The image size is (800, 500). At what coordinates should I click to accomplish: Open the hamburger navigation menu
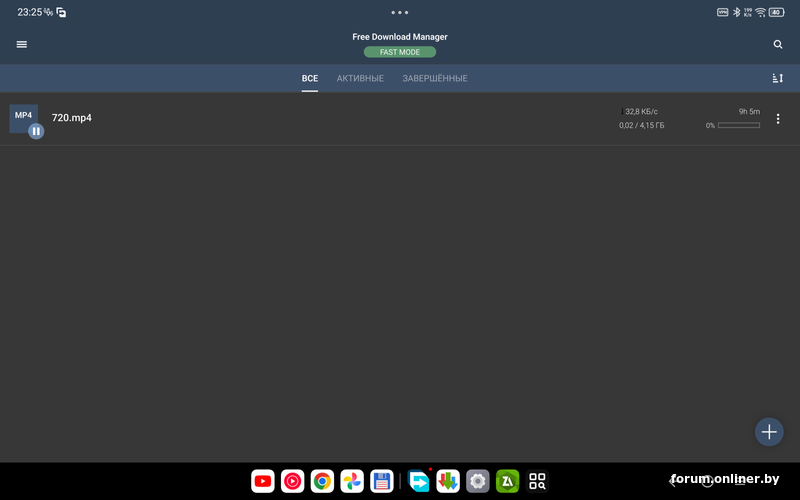(x=21, y=44)
